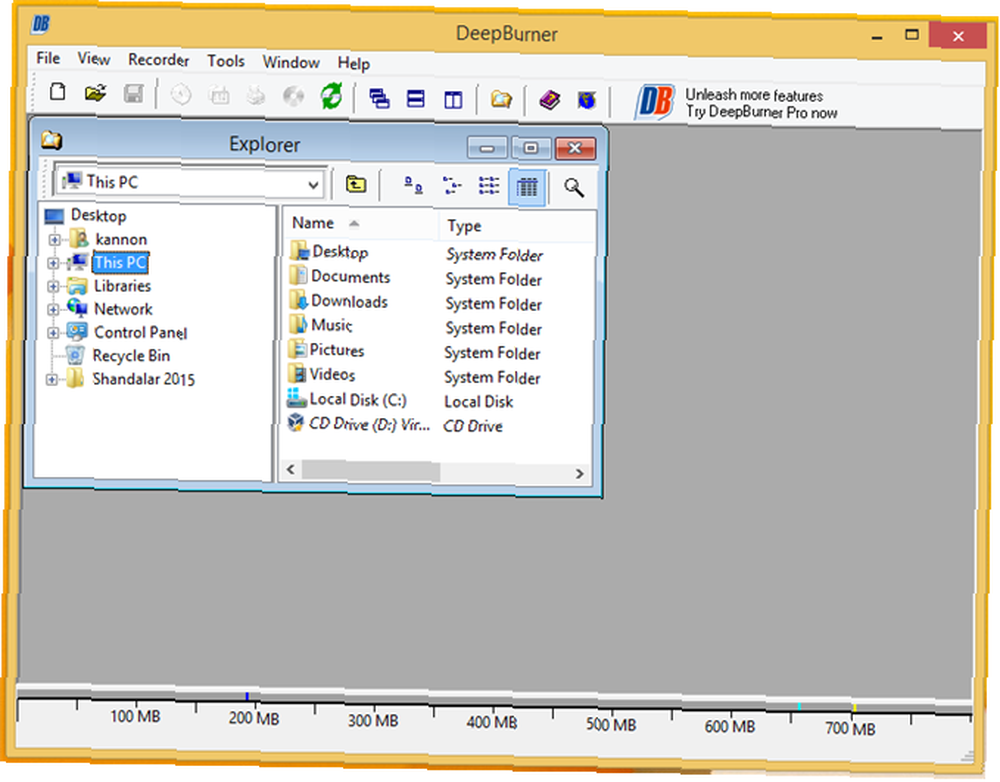Cascade windows using the toolbar icon
1000x782 pixels.
[379, 99]
